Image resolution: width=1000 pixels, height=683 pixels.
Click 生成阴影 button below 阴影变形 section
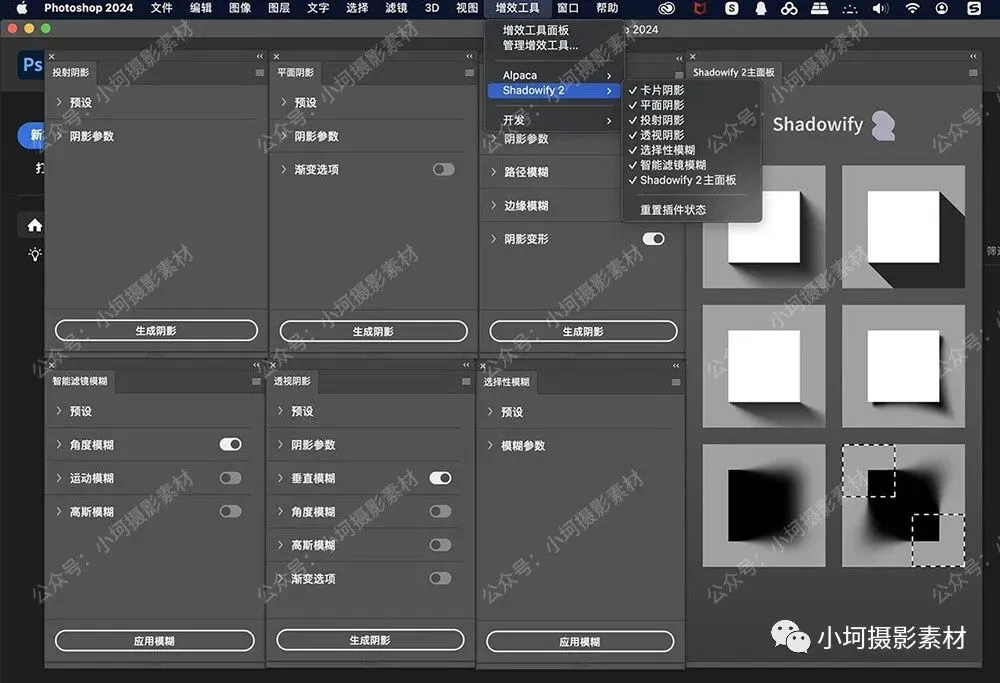(x=583, y=332)
